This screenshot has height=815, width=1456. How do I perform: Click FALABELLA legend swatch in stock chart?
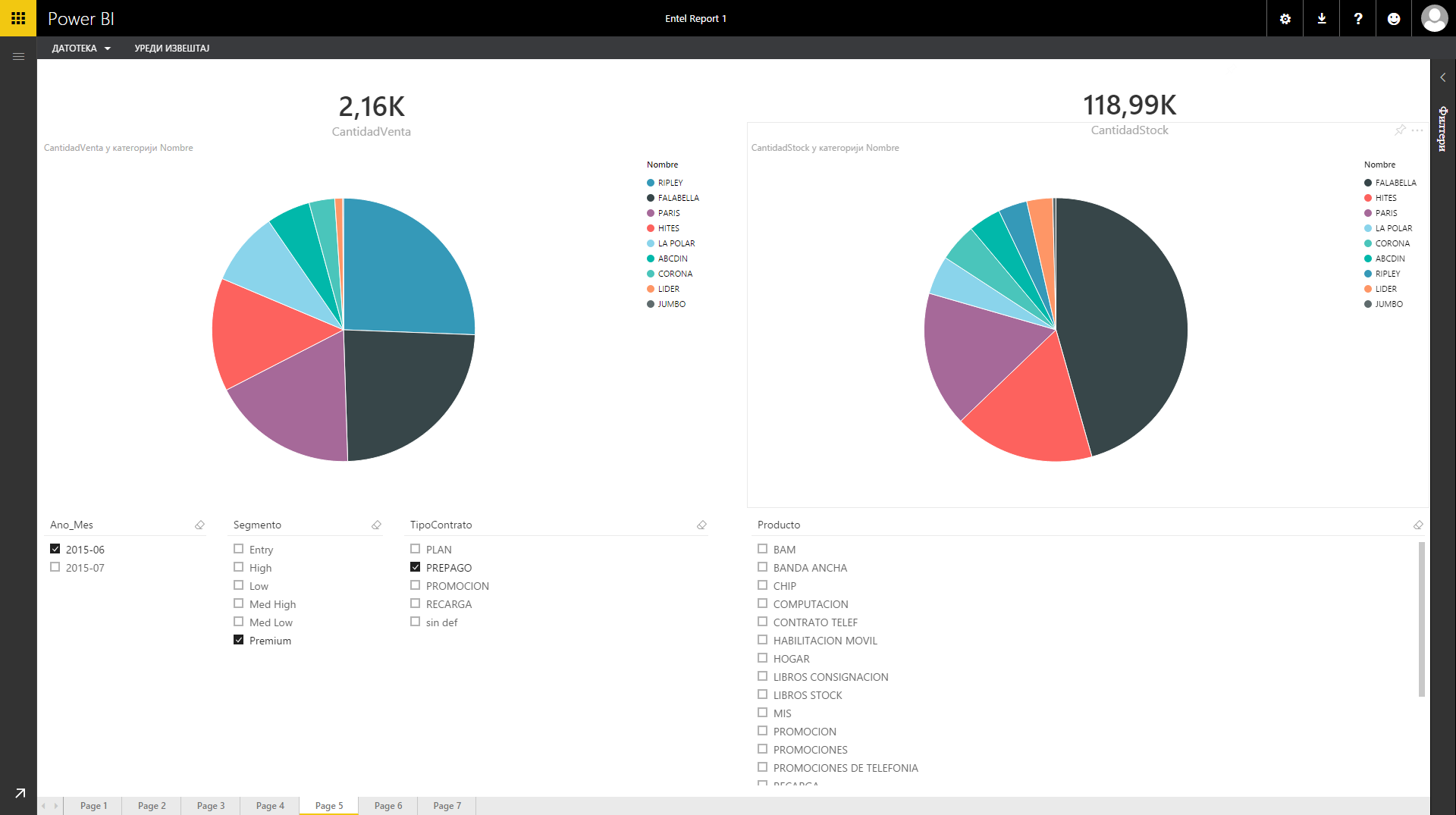click(x=1368, y=183)
